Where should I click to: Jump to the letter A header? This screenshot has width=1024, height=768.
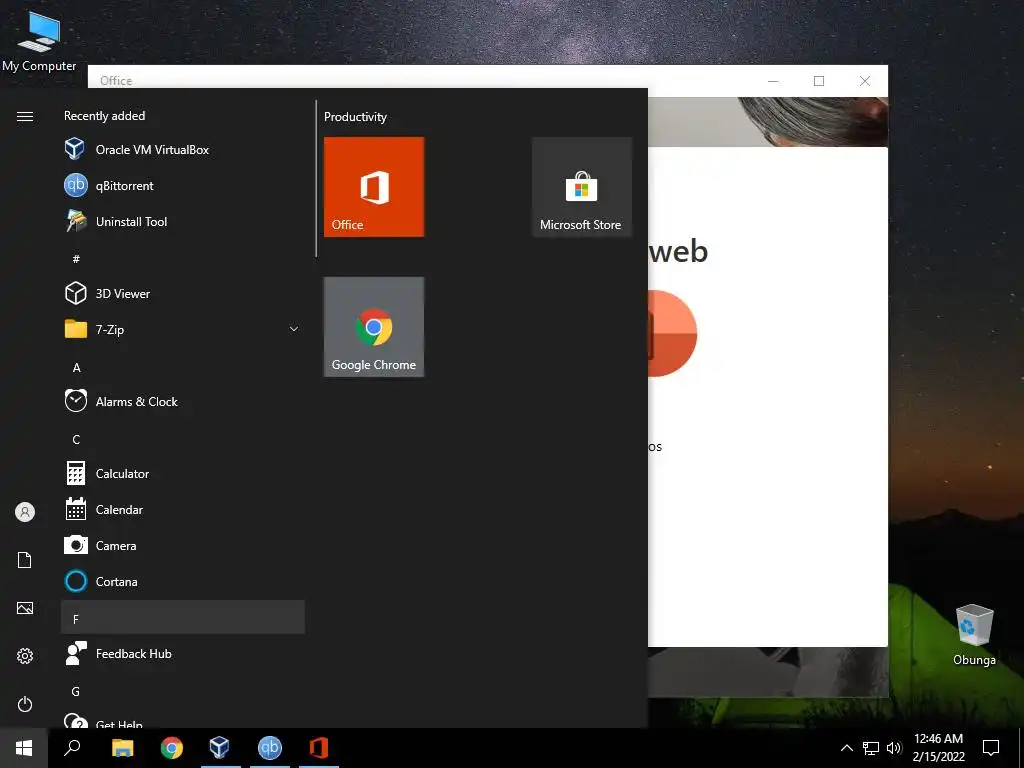(x=183, y=368)
